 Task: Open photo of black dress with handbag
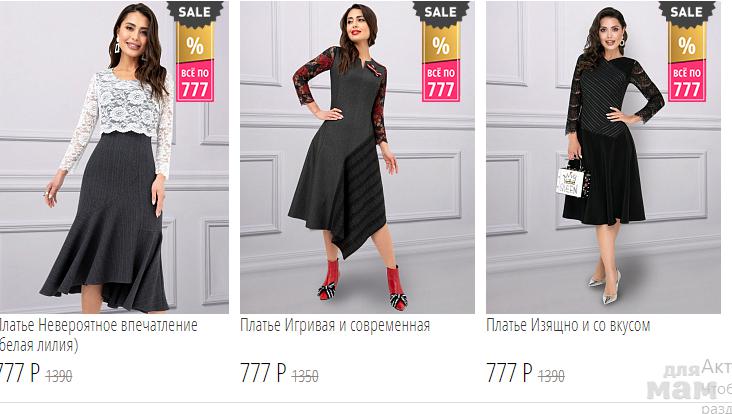click(603, 157)
